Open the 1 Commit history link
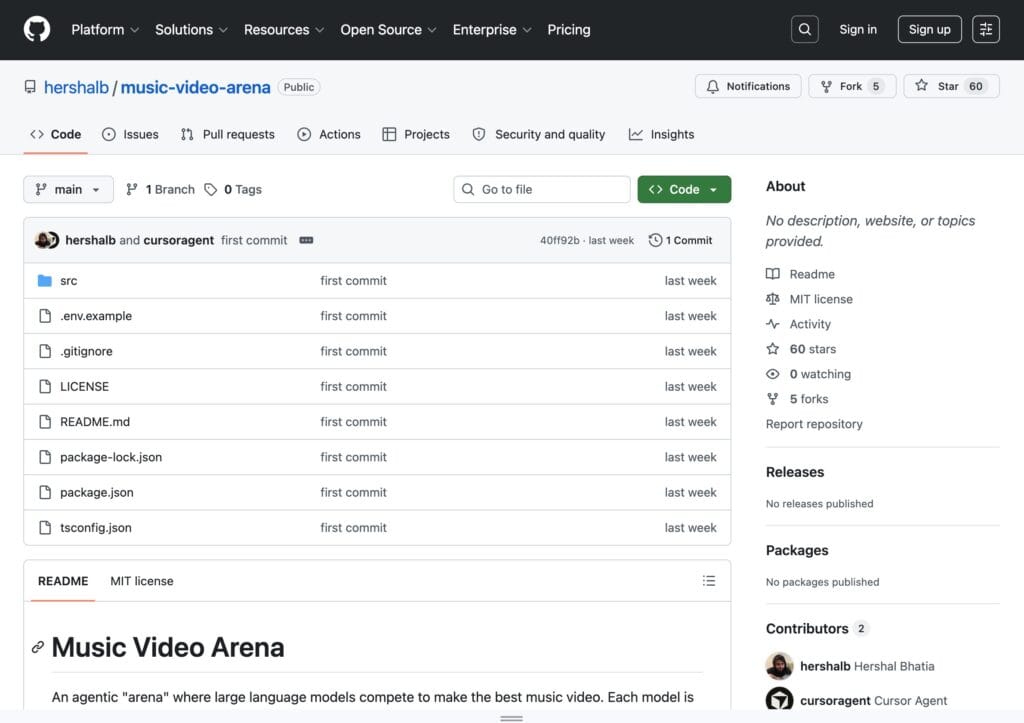 pos(680,240)
